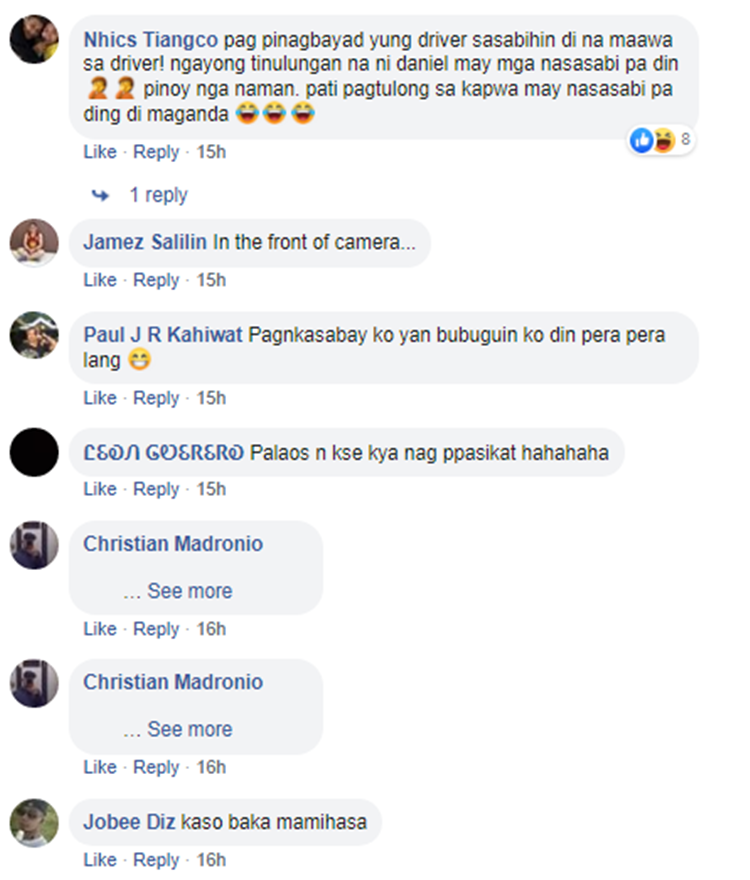Image resolution: width=750 pixels, height=880 pixels.
Task: Like Paul J R Kahiwat's comment
Action: click(100, 398)
